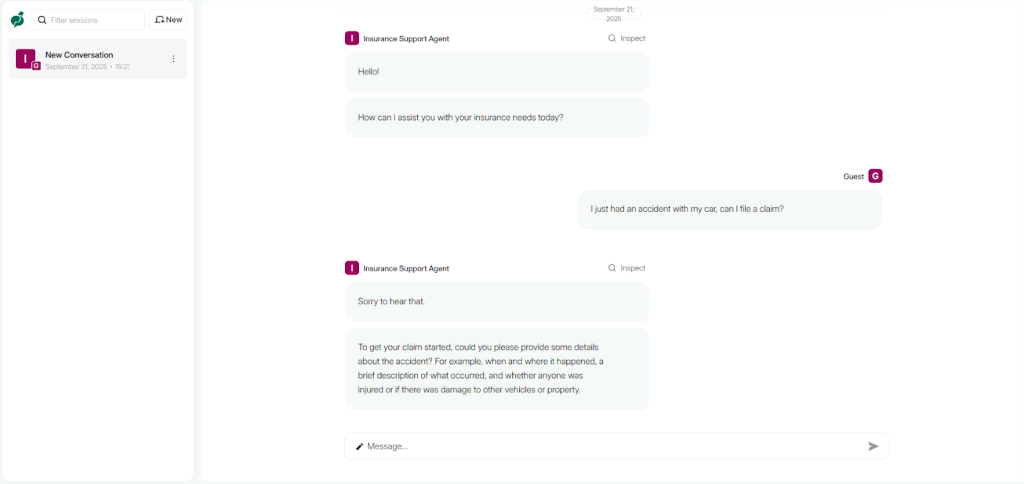1024x484 pixels.
Task: Inspect the agent's claim details response
Action: tap(626, 268)
